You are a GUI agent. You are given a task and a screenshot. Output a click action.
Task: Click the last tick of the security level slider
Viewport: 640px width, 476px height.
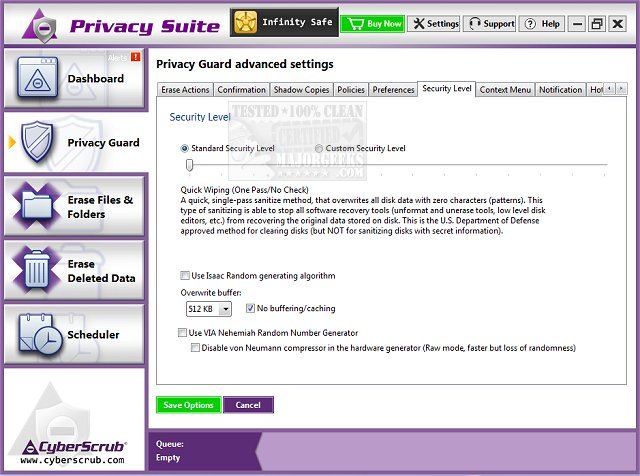[604, 174]
